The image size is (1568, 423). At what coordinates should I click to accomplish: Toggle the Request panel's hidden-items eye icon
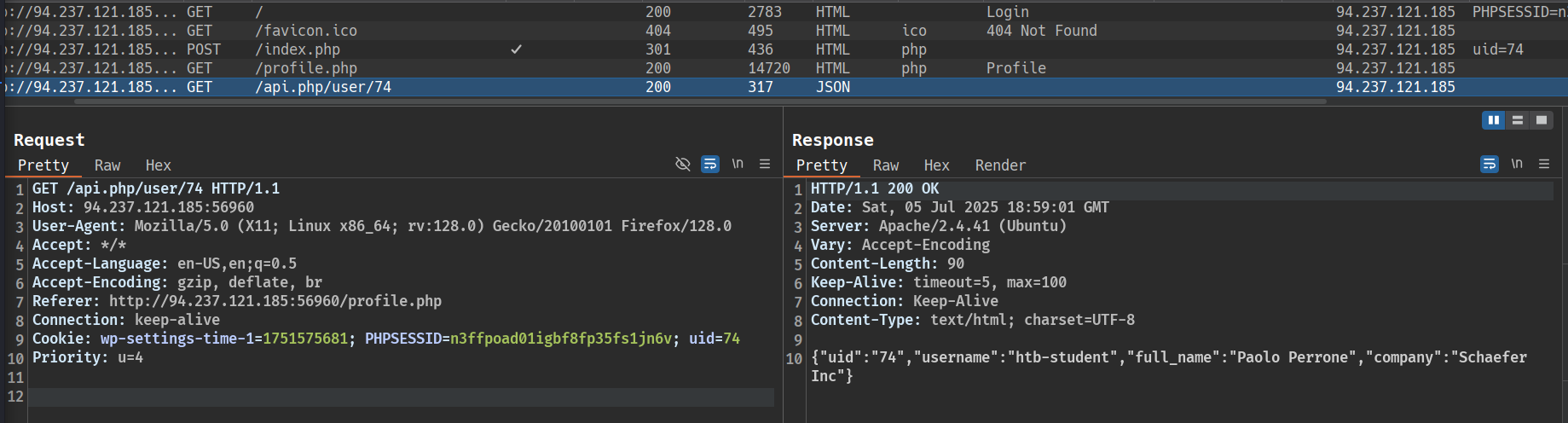(x=682, y=164)
